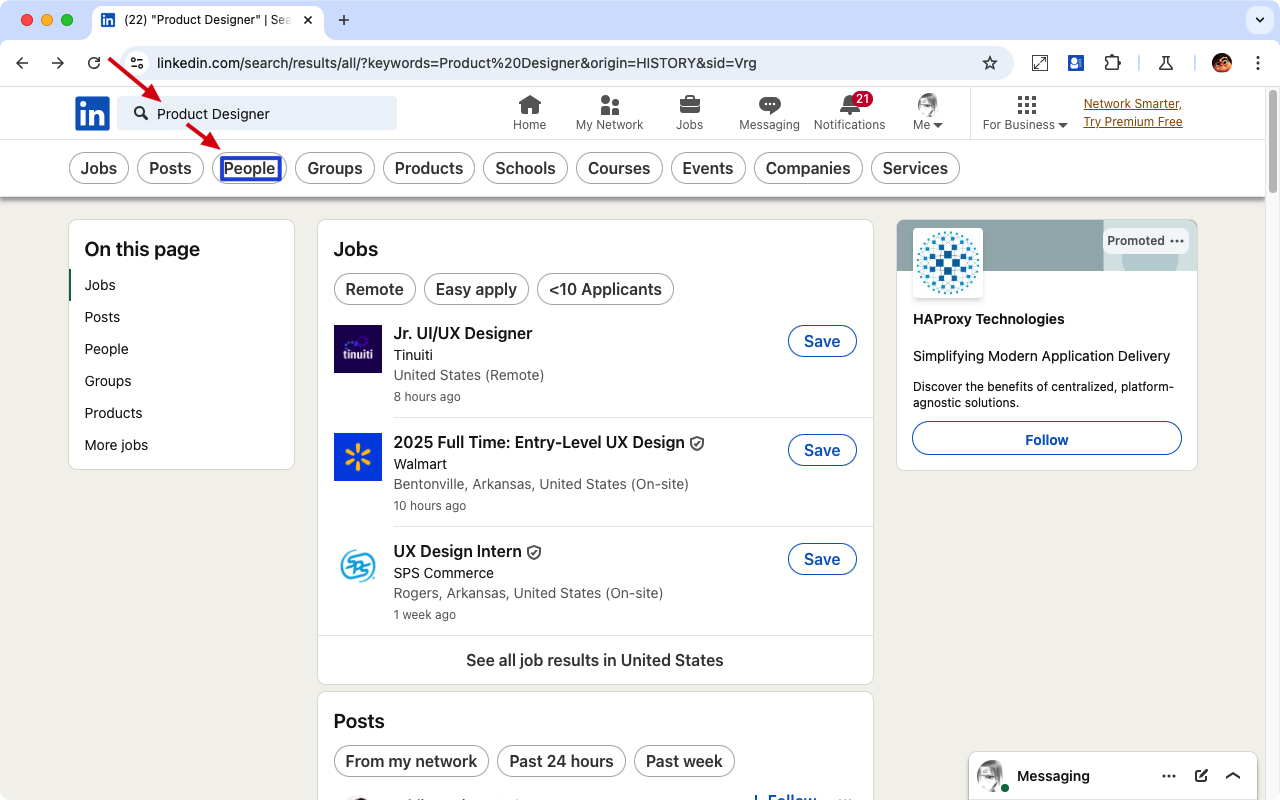Select the Posts filter tab
The width and height of the screenshot is (1280, 800).
point(170,168)
